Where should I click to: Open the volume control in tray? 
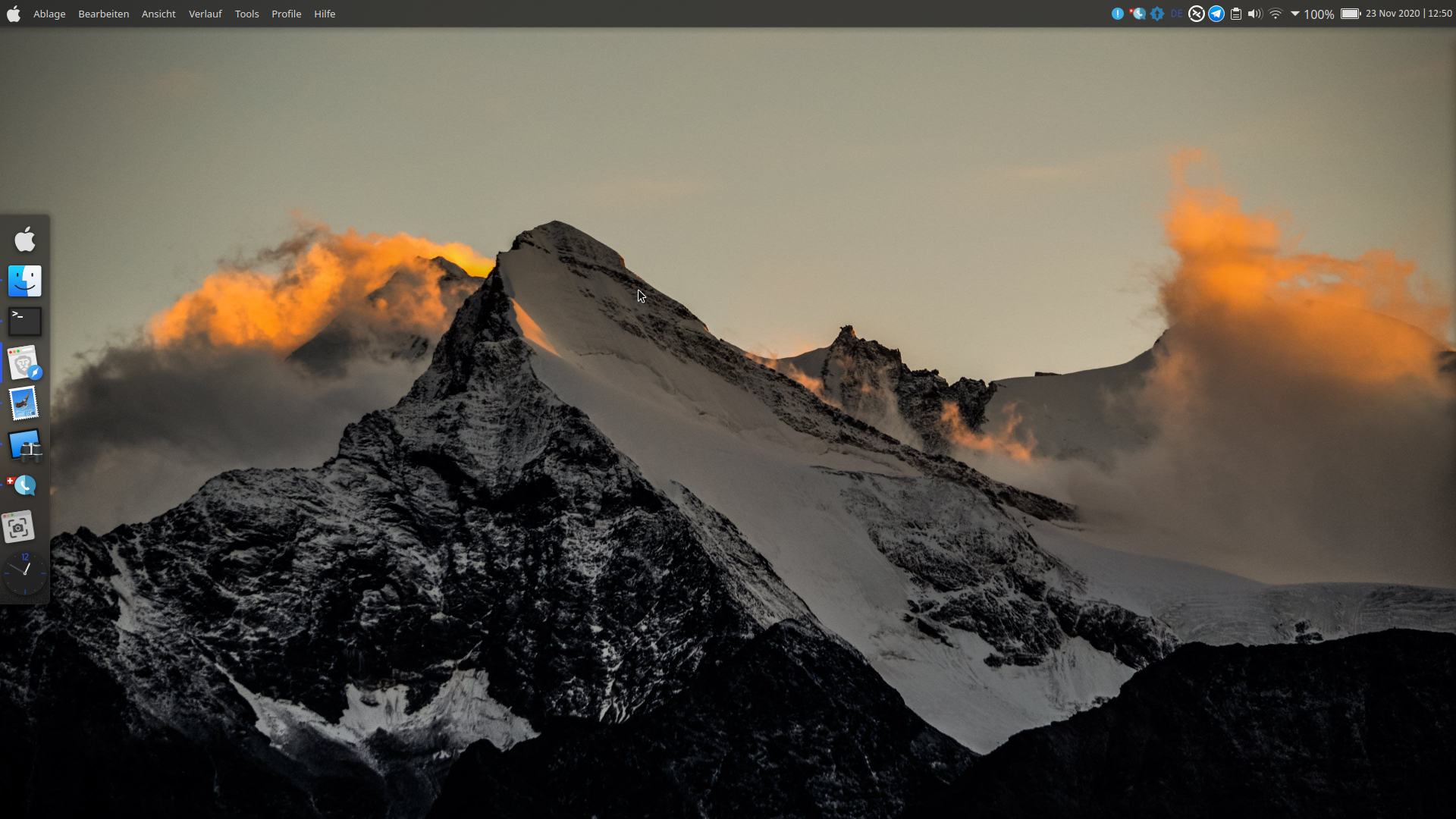pos(1255,14)
